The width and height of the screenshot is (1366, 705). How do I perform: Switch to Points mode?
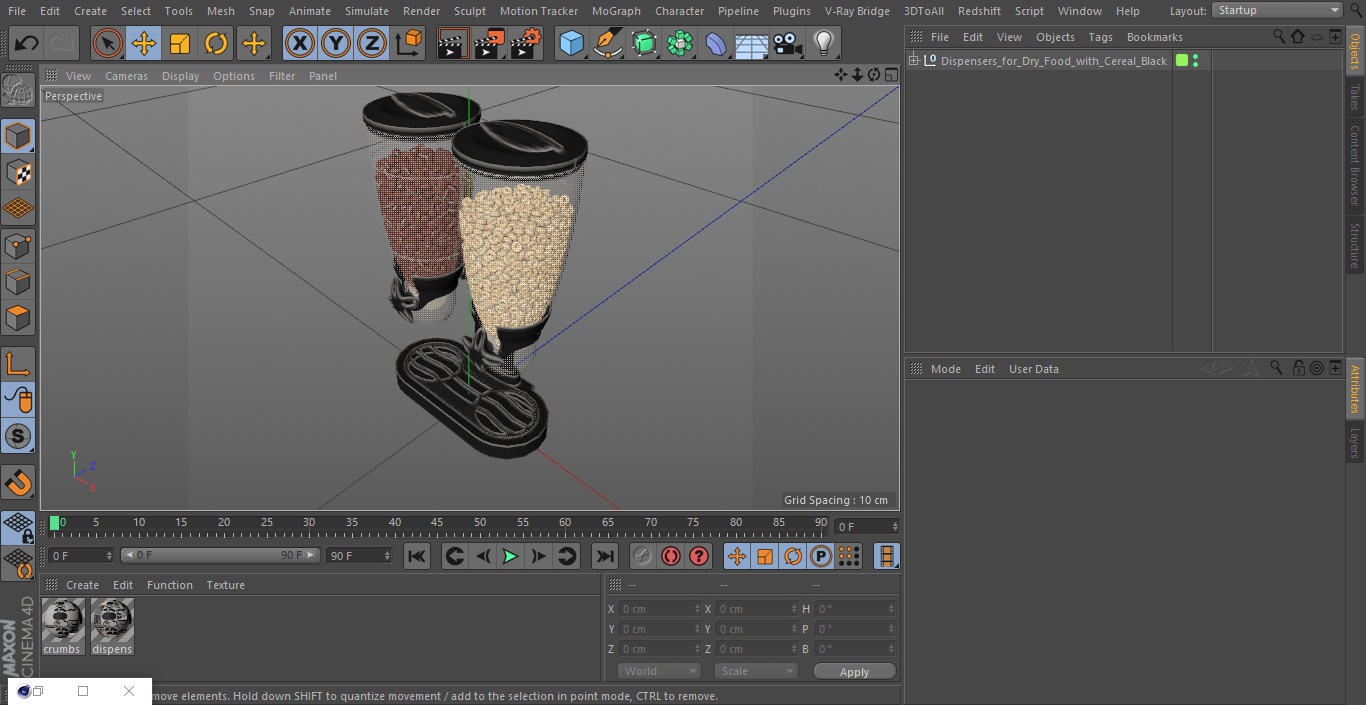pos(18,246)
